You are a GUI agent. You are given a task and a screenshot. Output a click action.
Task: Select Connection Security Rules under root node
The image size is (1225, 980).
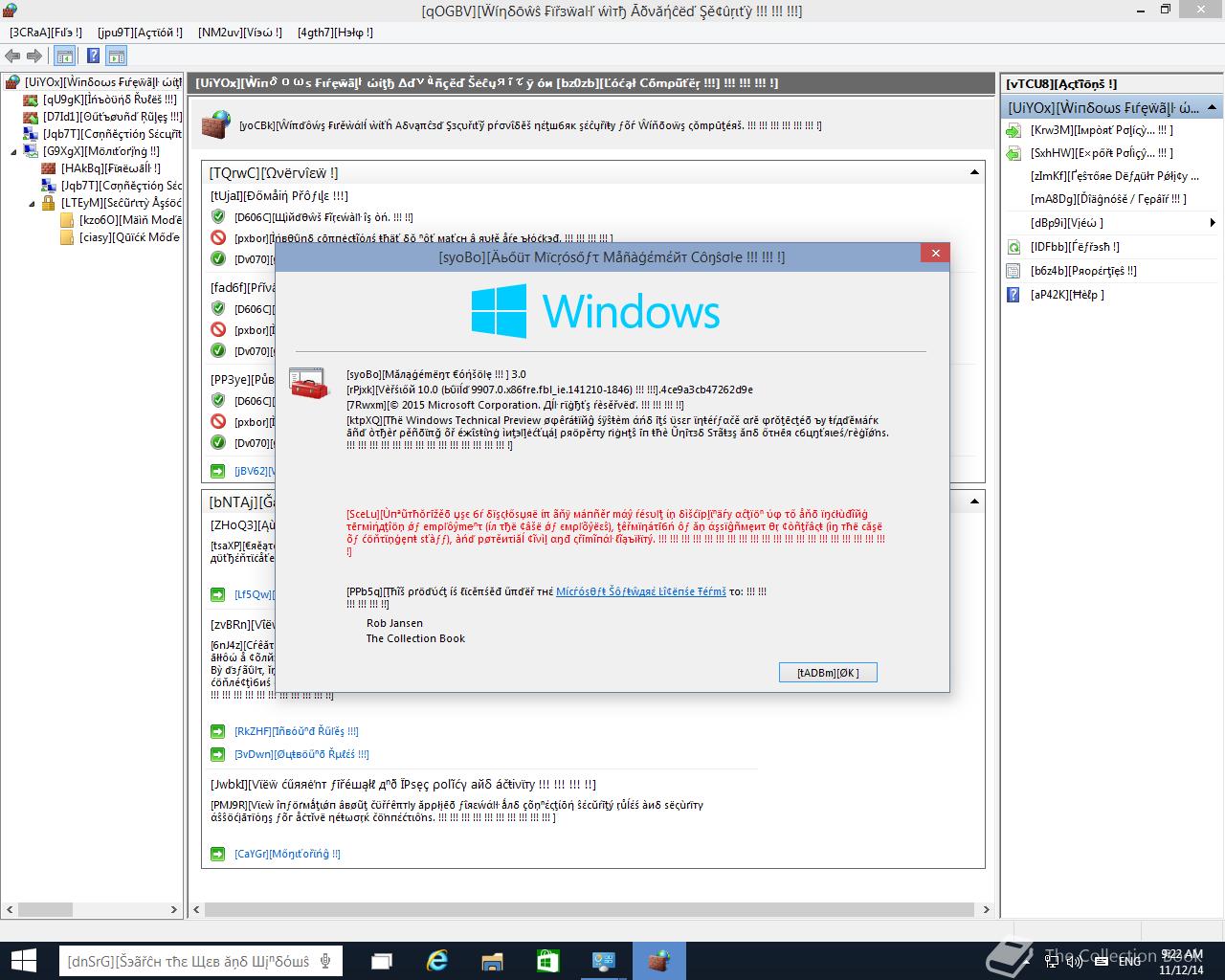coord(103,134)
